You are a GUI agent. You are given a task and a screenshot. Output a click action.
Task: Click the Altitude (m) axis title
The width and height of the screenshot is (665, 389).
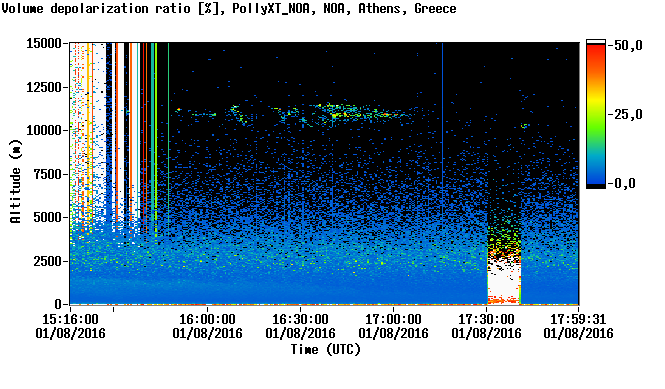16,181
